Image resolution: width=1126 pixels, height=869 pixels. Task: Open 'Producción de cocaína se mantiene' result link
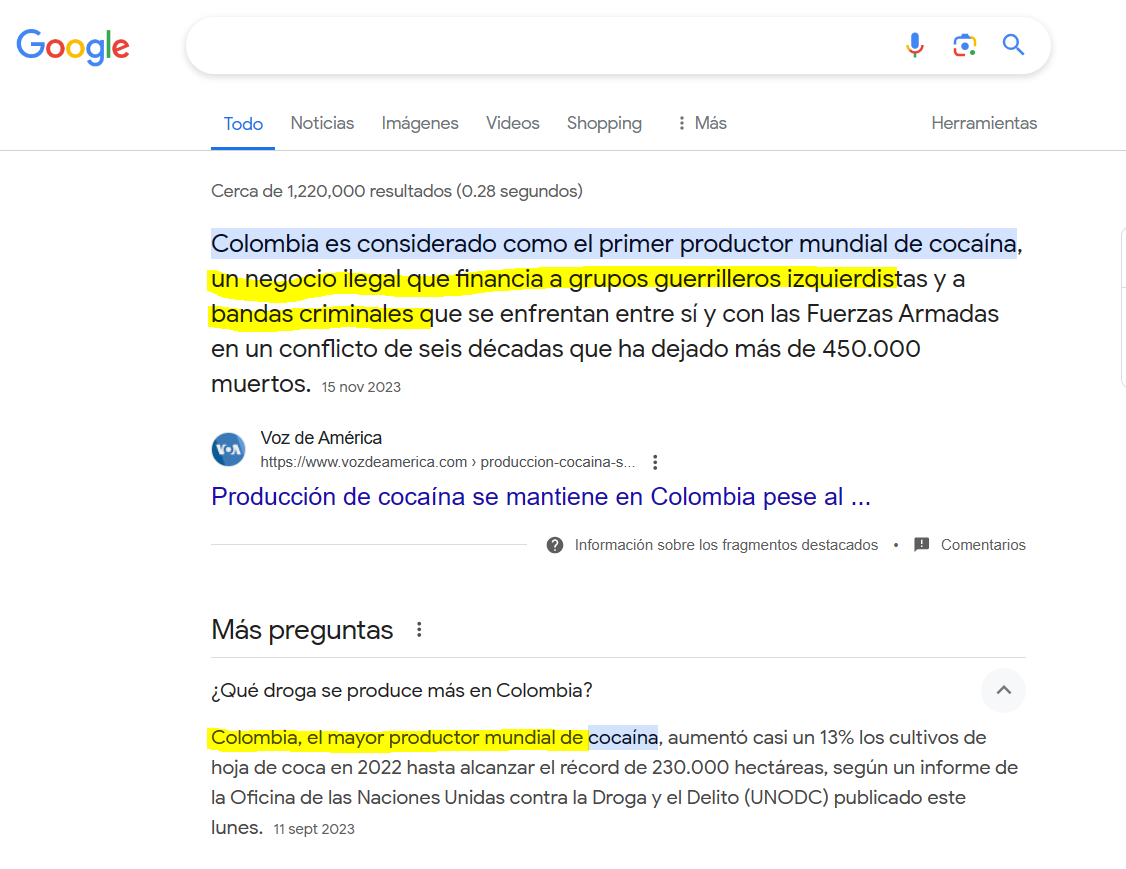click(541, 497)
